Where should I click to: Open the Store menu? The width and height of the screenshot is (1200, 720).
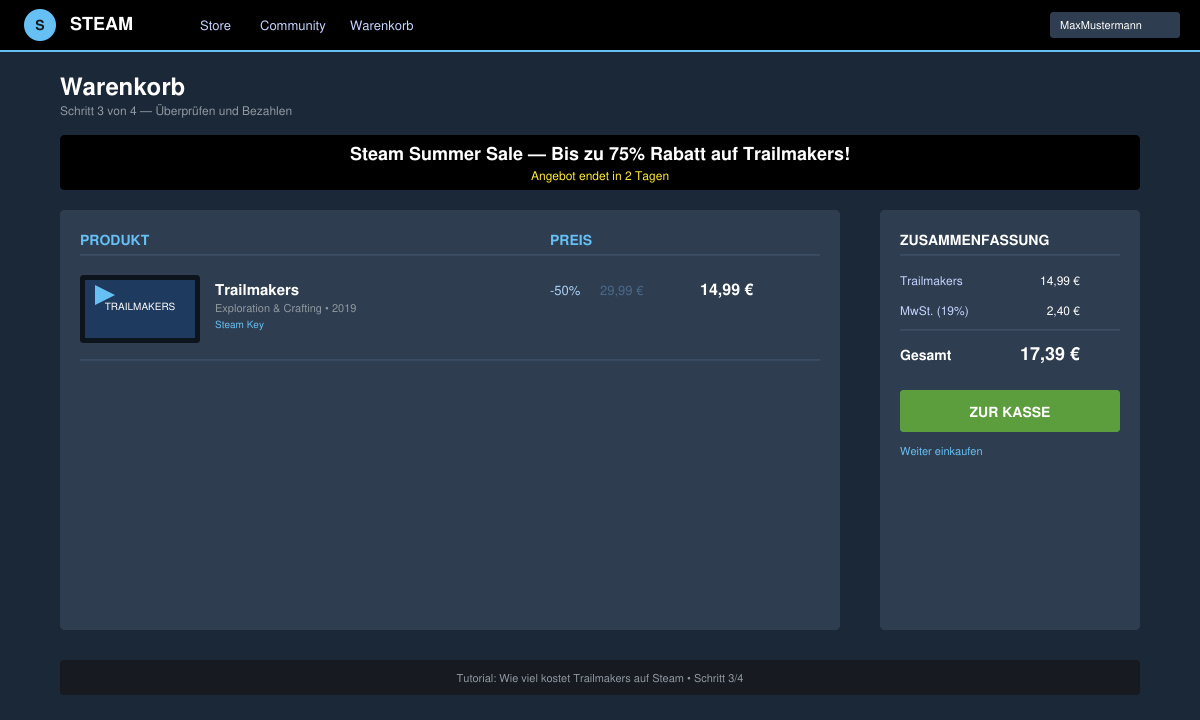[x=215, y=26]
